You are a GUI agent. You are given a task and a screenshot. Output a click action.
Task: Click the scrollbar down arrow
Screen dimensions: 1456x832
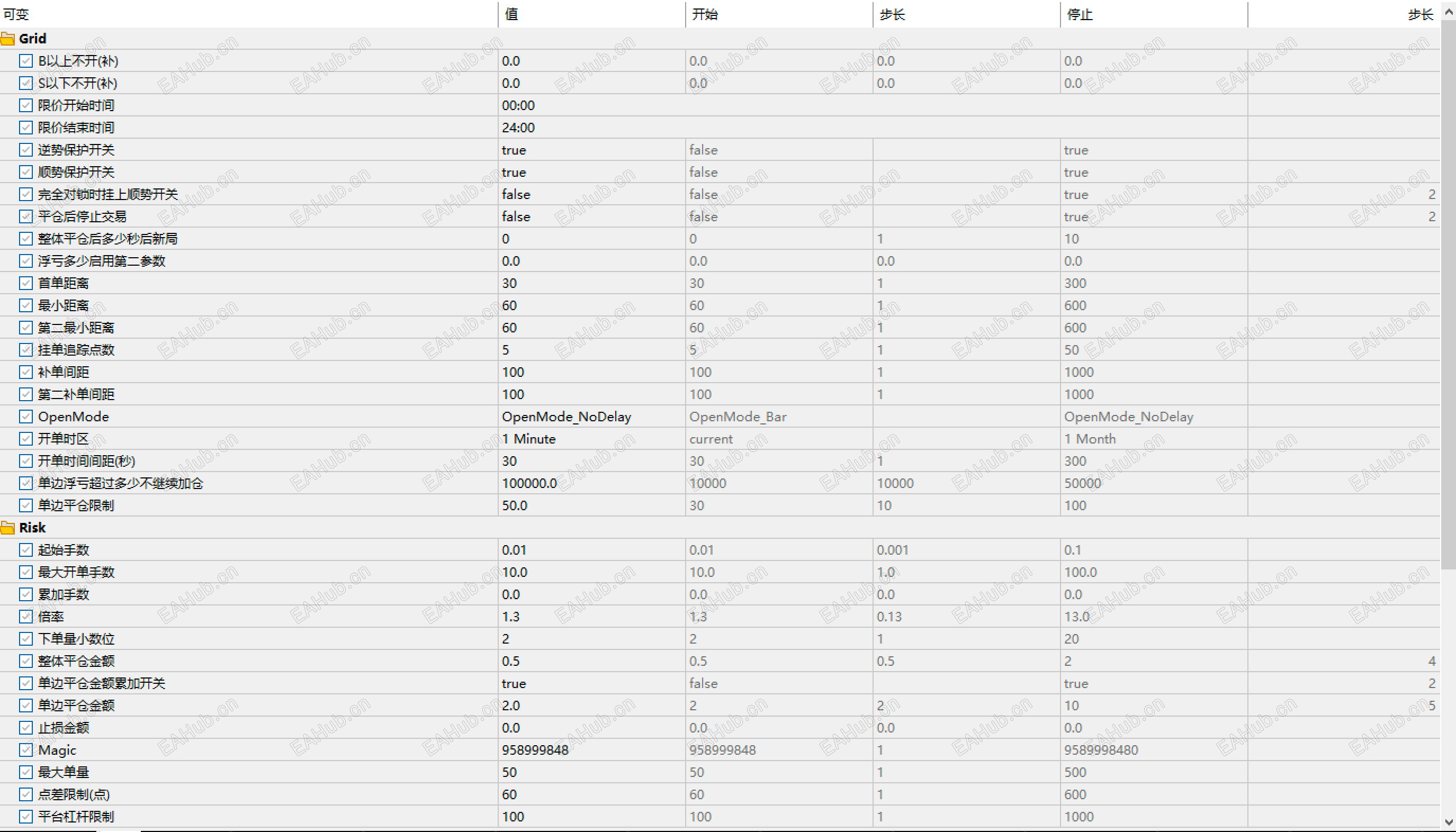[x=1449, y=823]
